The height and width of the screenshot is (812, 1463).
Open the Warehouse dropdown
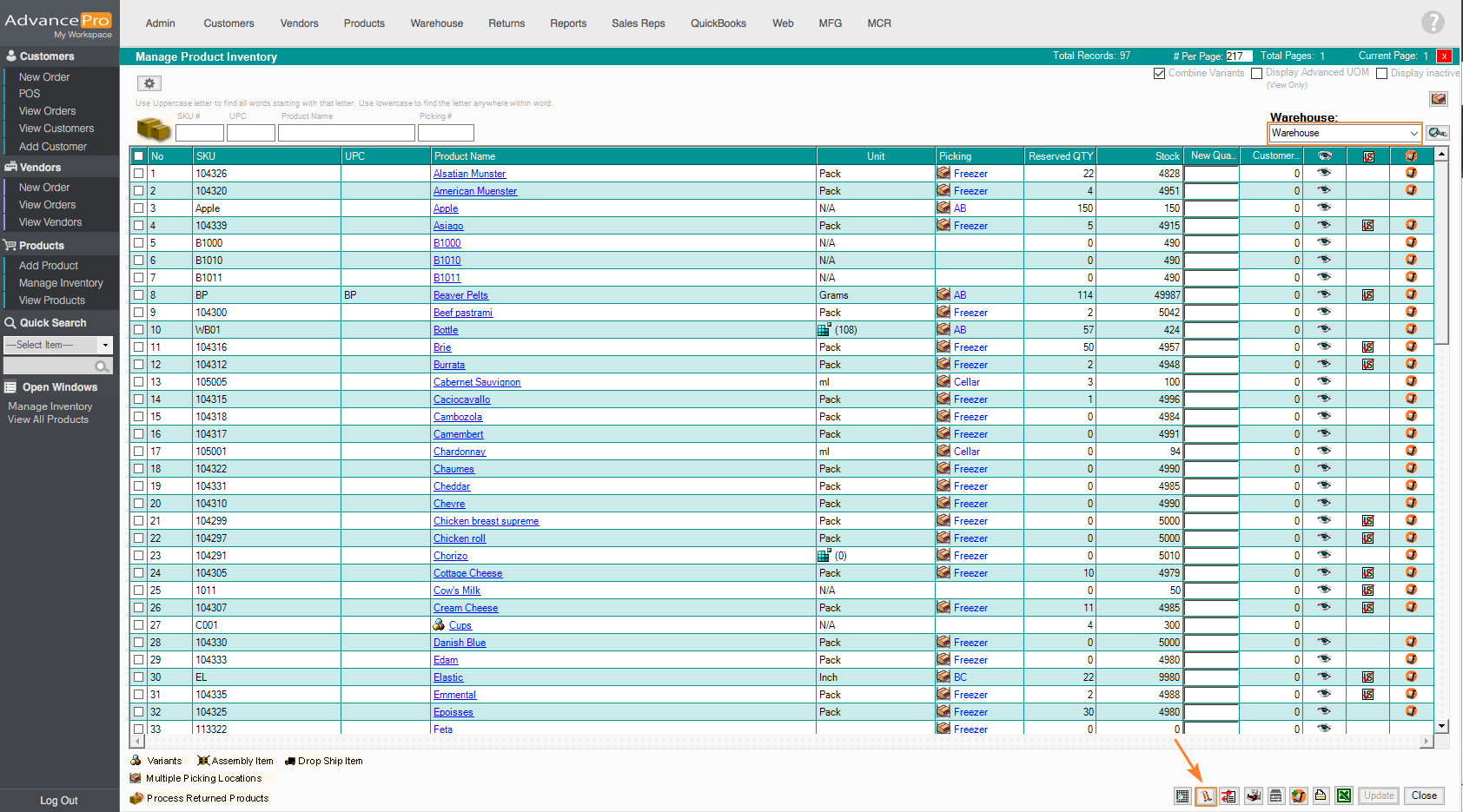point(1344,133)
